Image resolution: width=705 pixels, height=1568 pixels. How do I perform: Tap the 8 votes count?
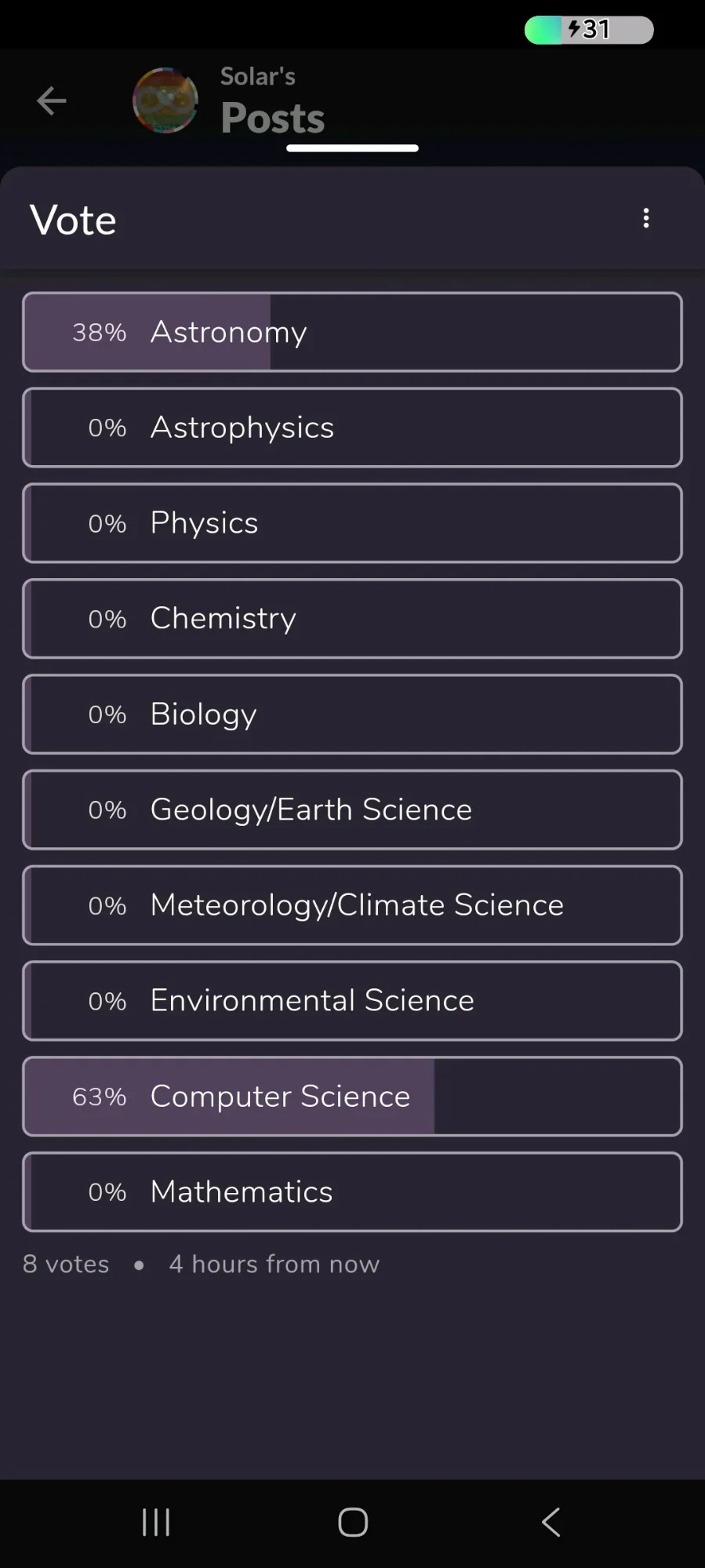coord(66,1264)
